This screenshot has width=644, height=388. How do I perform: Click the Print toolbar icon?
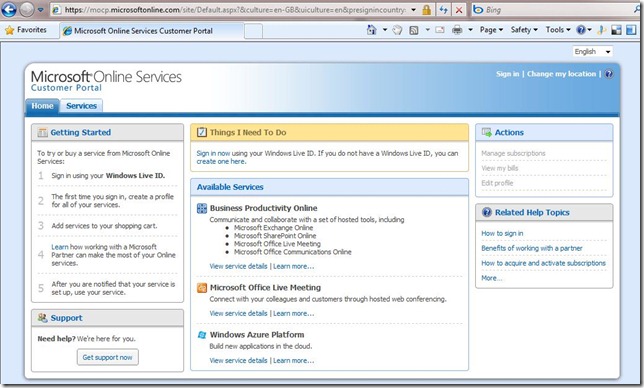pyautogui.click(x=457, y=30)
